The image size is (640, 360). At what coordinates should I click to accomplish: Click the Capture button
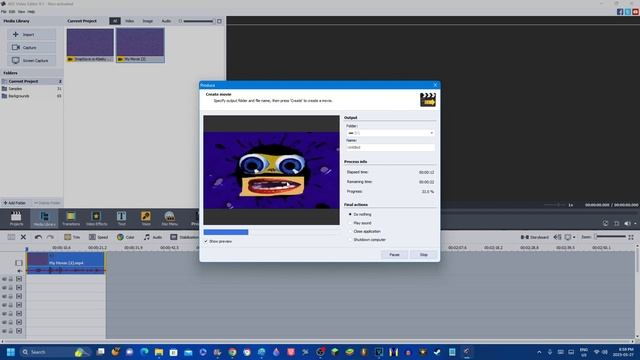[x=31, y=48]
